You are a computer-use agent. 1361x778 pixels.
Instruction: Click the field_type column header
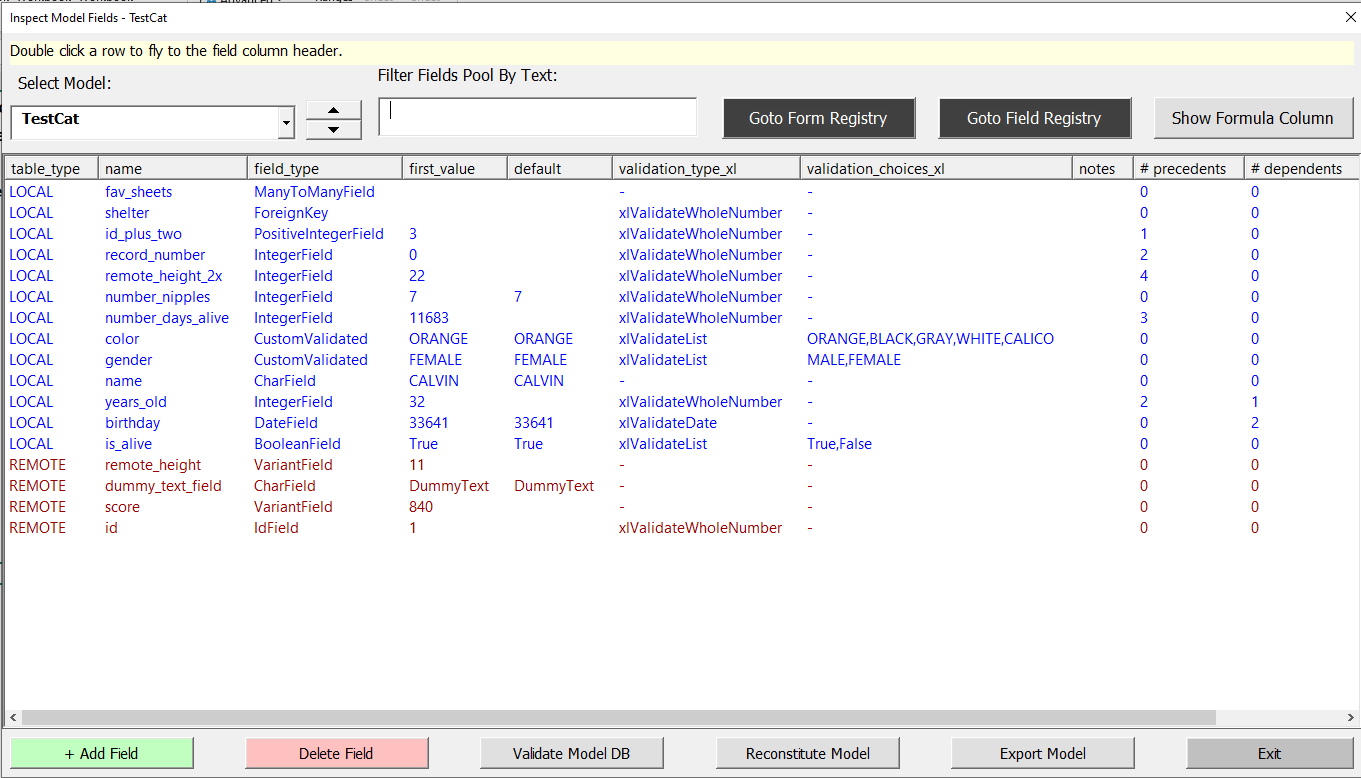[x=324, y=168]
